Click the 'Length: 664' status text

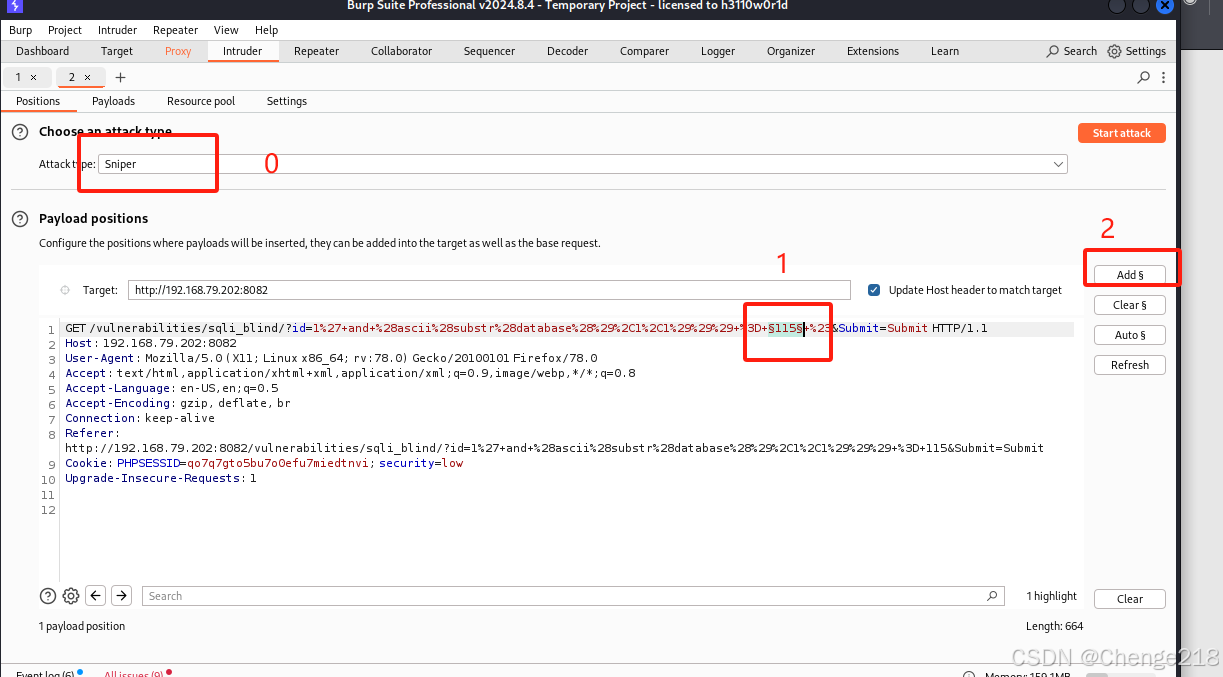(1054, 626)
